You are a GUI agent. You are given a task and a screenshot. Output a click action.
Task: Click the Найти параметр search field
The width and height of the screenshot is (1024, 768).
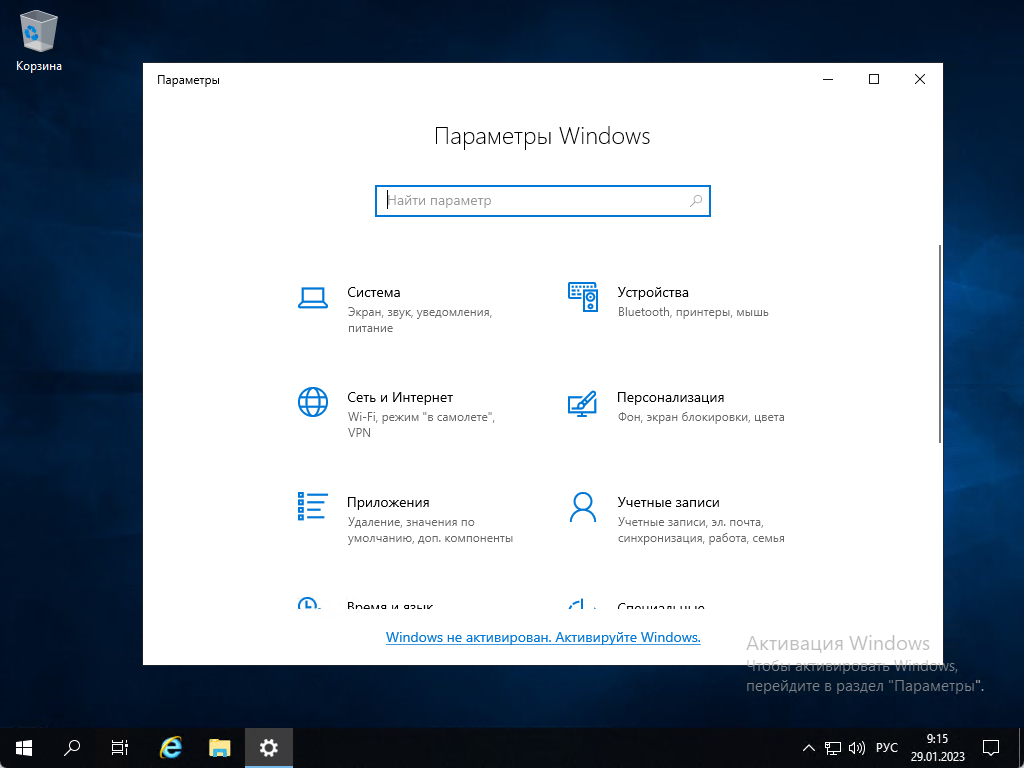coord(543,200)
